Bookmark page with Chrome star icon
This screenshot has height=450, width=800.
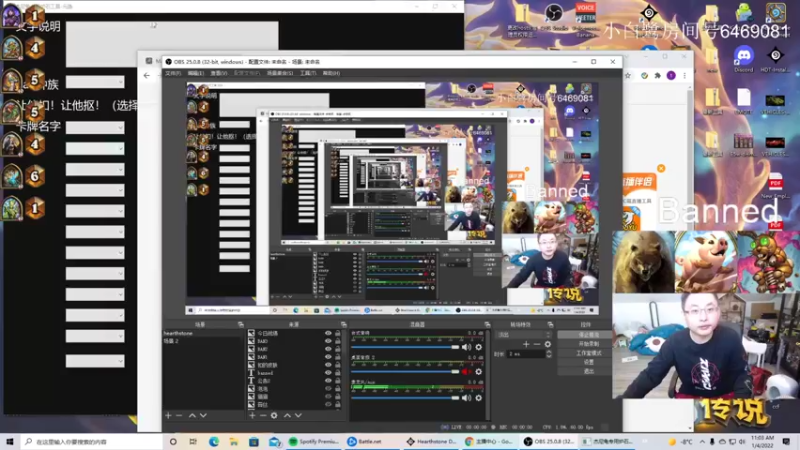(628, 76)
